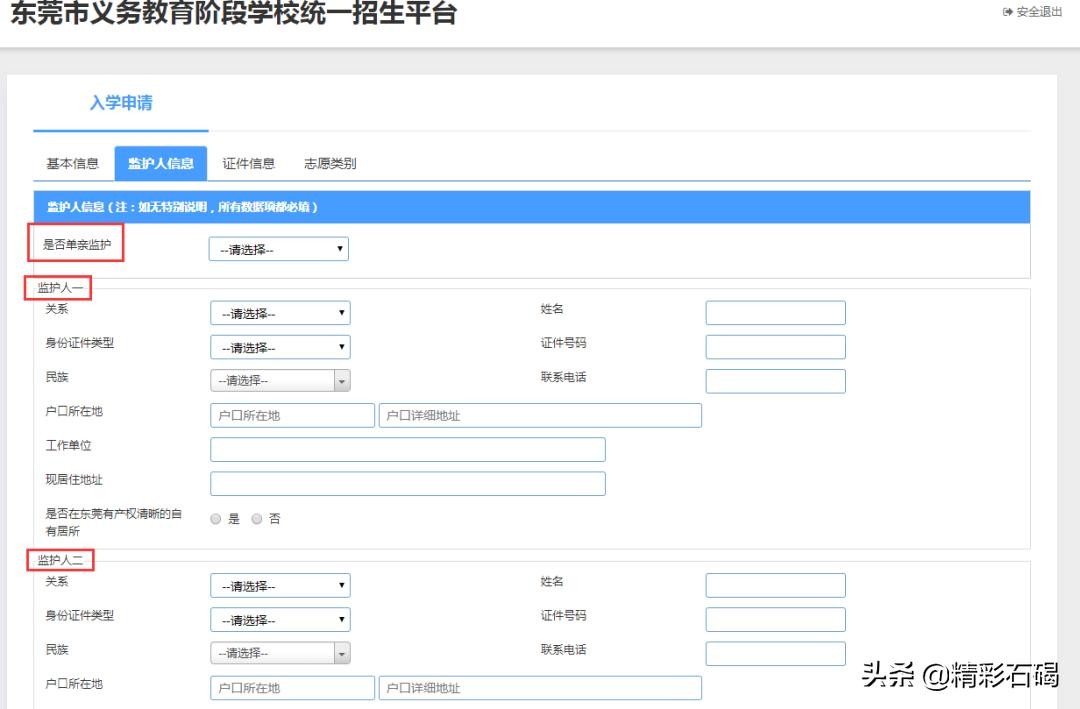
Task: Click guardian one 工作单位 text box
Action: coord(407,450)
